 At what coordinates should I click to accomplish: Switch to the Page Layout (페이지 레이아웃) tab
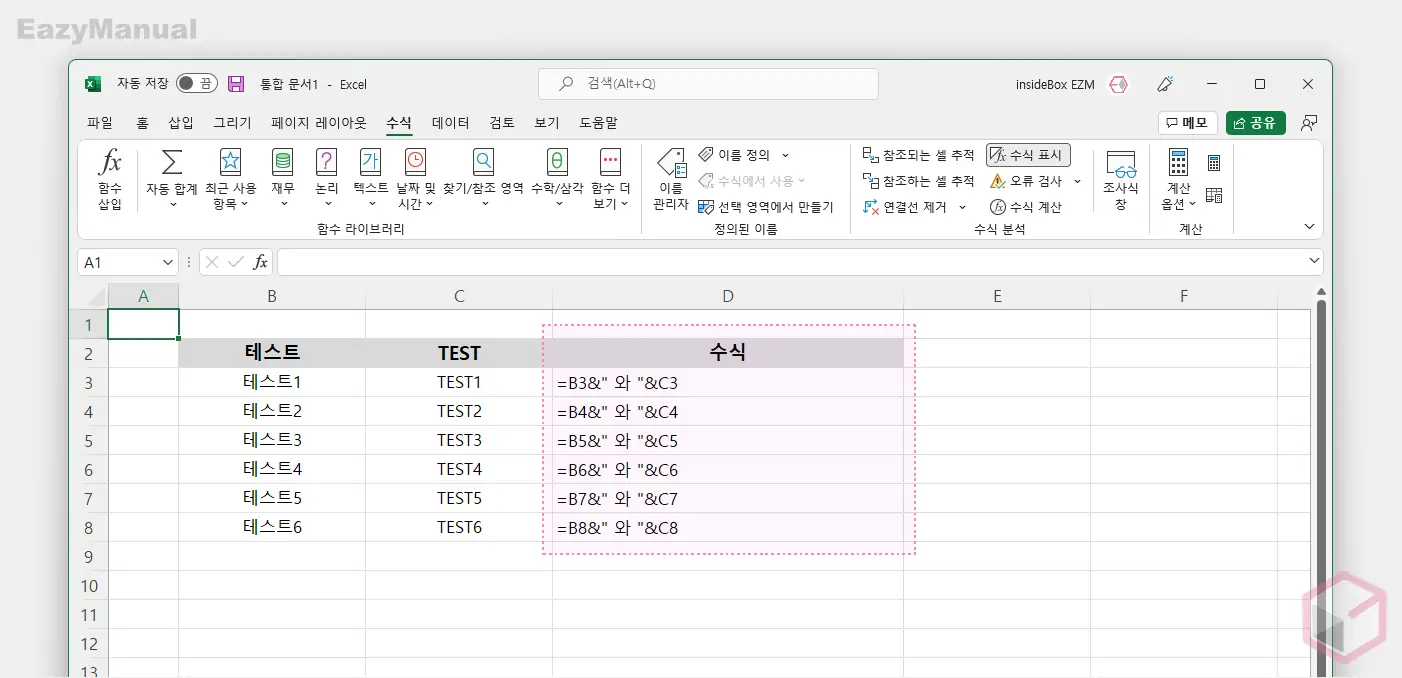point(319,123)
